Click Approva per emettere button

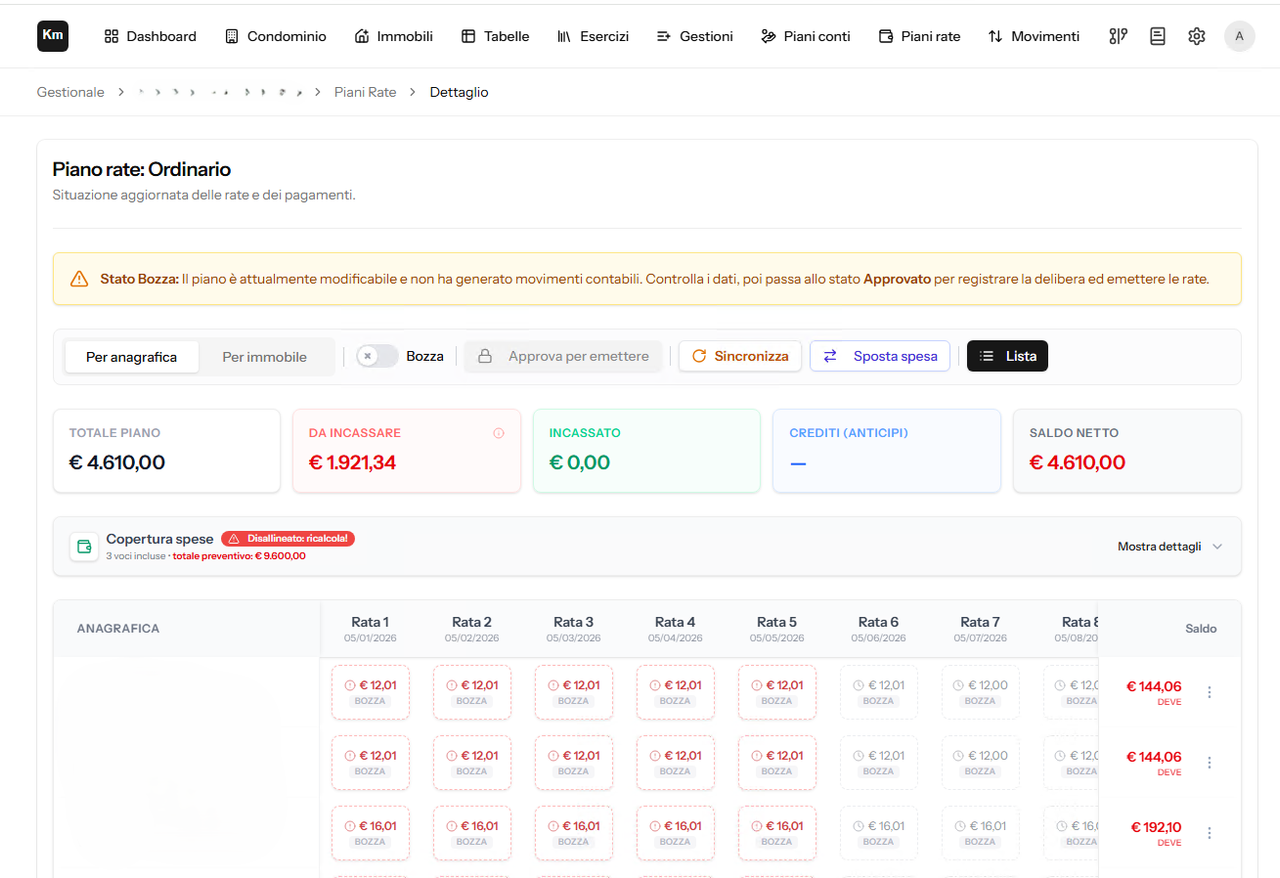pos(563,356)
